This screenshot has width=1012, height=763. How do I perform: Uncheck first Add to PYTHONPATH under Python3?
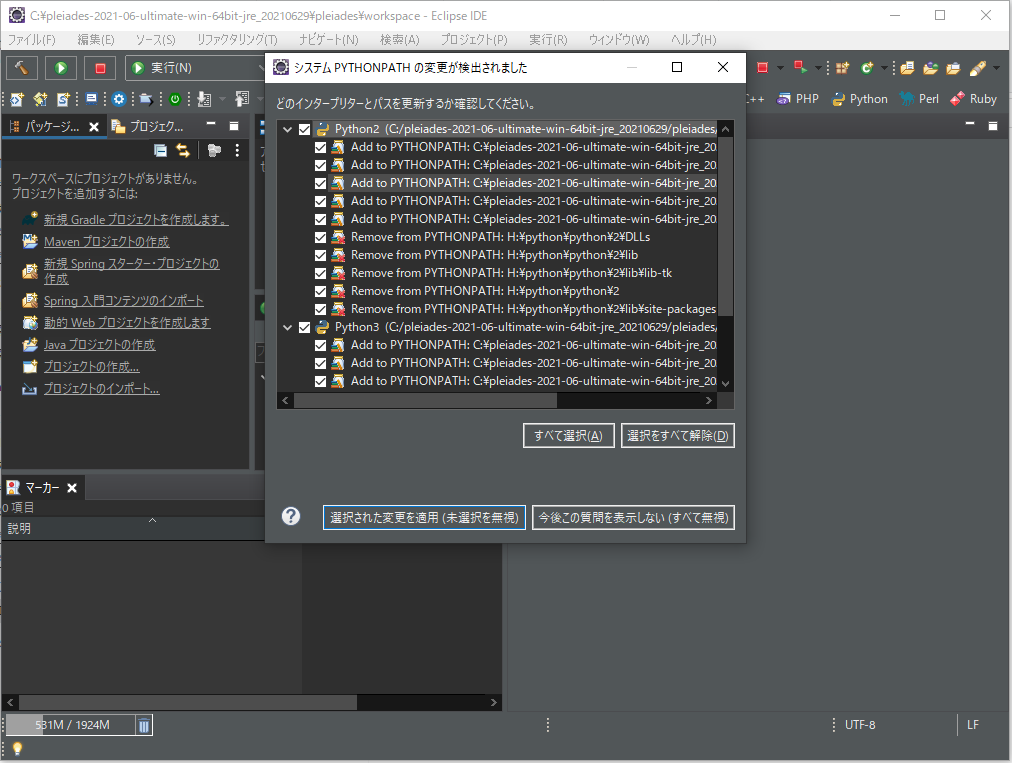pyautogui.click(x=321, y=345)
